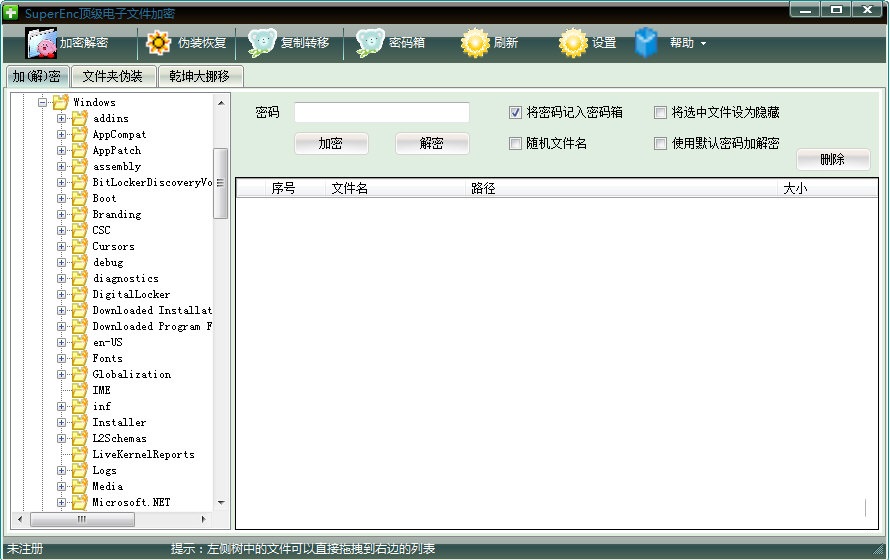The height and width of the screenshot is (560, 890).
Task: Enable 将选中文件设为隐藏 checkbox
Action: coord(660,113)
